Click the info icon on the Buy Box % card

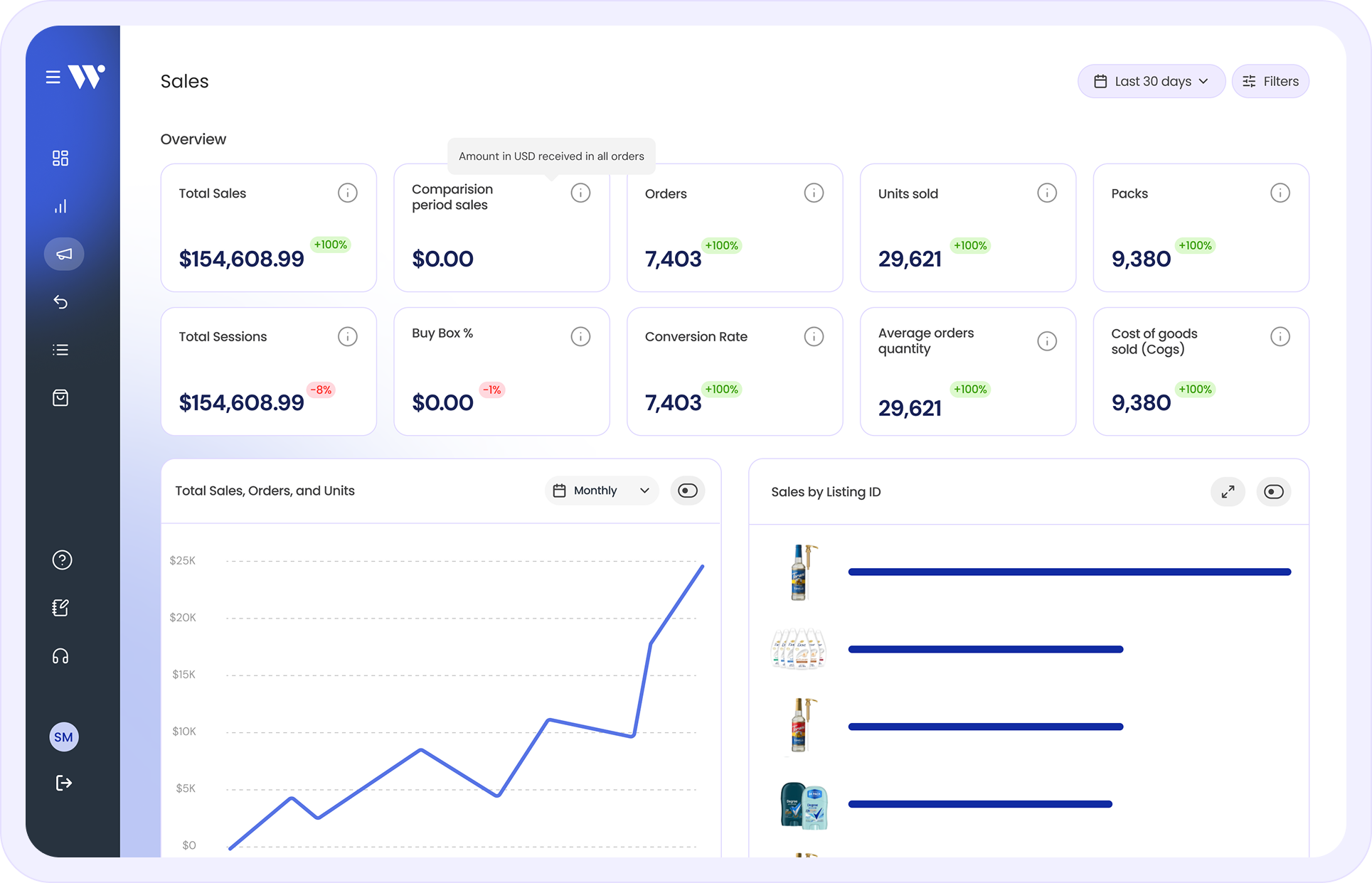coord(580,336)
